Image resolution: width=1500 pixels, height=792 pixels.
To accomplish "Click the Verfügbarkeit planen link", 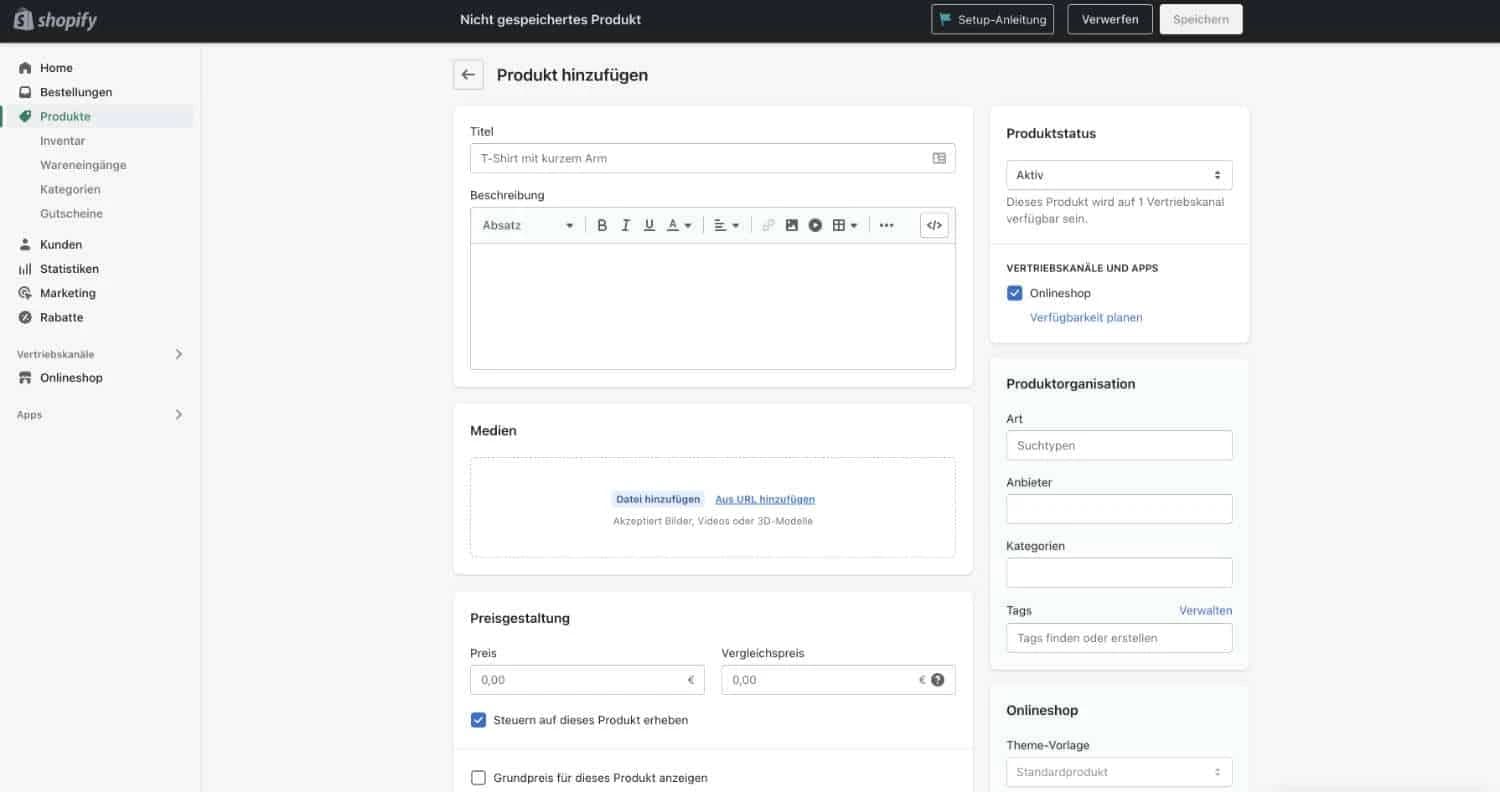I will click(1086, 317).
